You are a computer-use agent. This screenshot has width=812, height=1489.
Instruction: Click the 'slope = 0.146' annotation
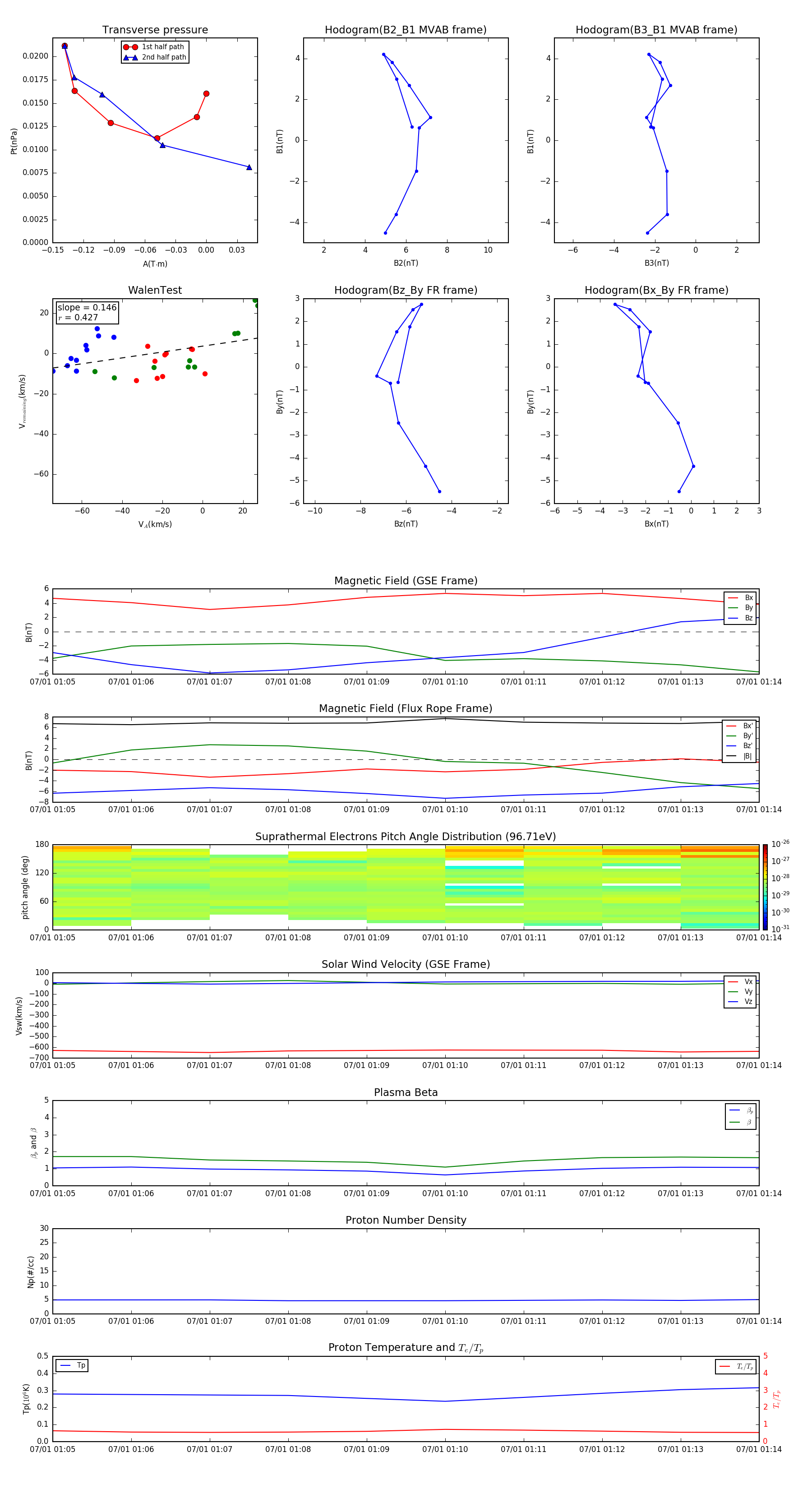pyautogui.click(x=87, y=308)
